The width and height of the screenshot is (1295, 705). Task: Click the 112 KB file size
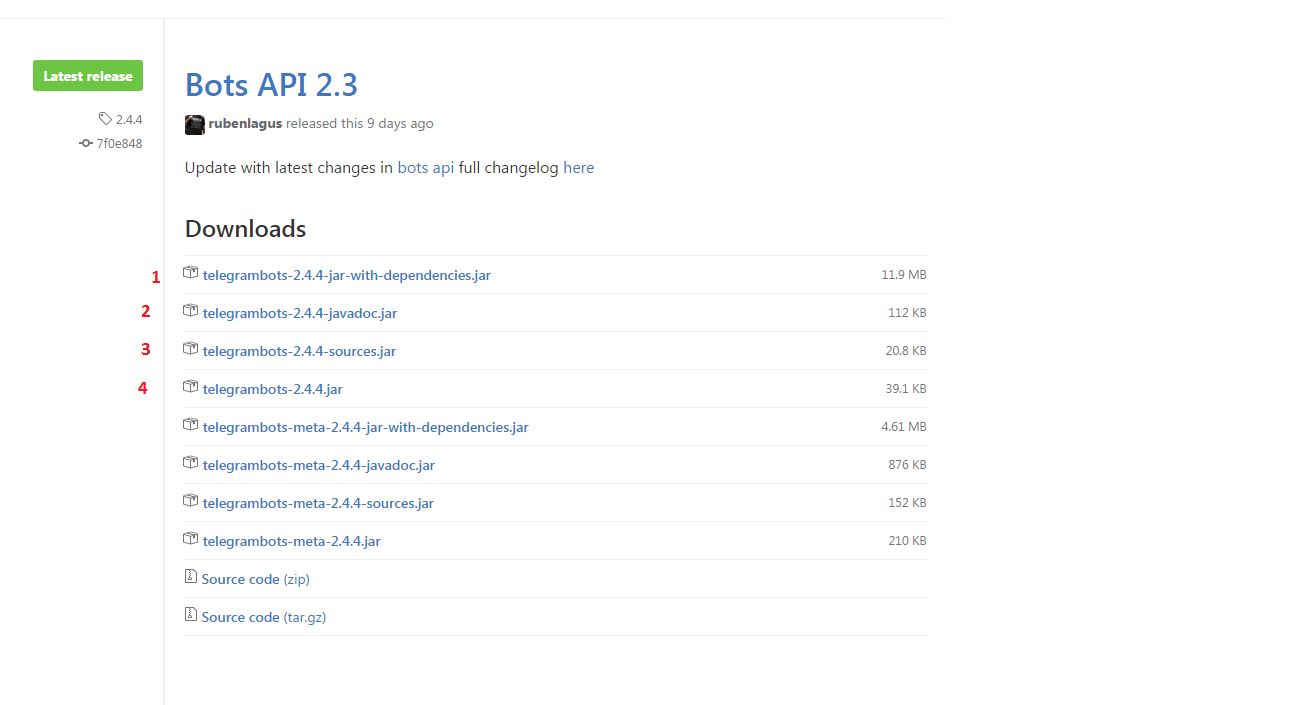click(x=907, y=313)
